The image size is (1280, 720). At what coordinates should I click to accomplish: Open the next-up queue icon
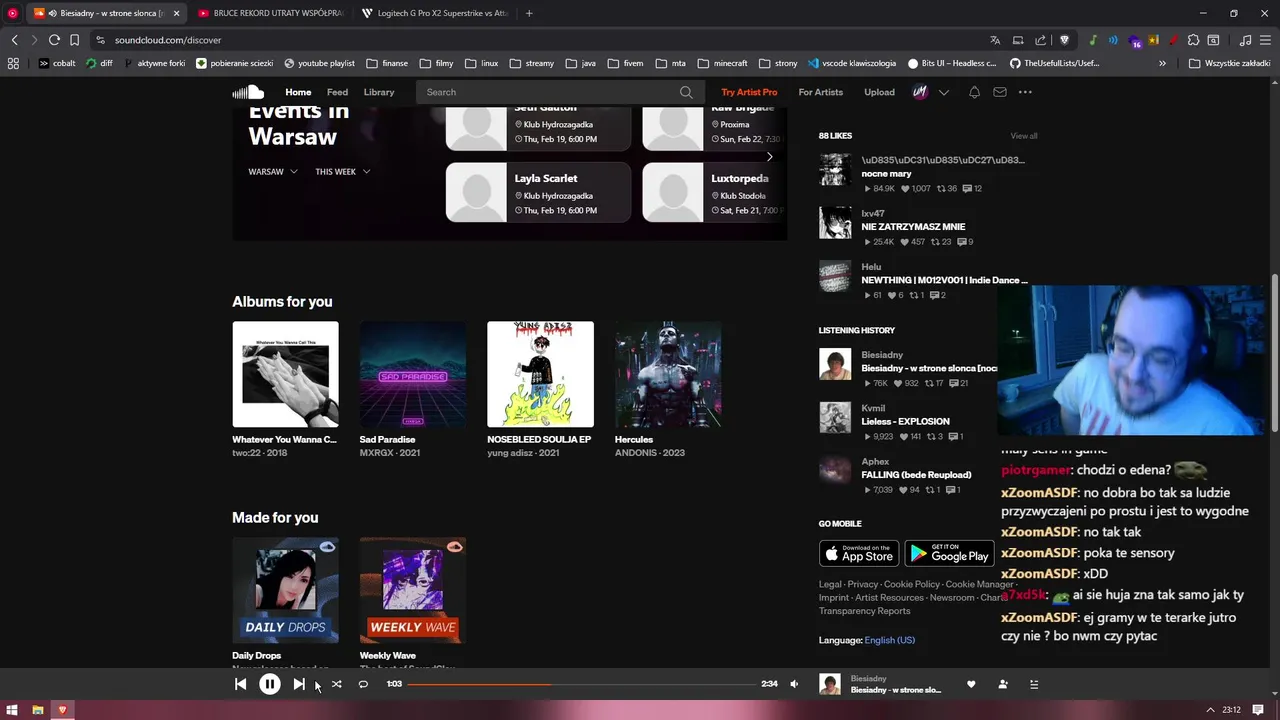coord(1034,684)
